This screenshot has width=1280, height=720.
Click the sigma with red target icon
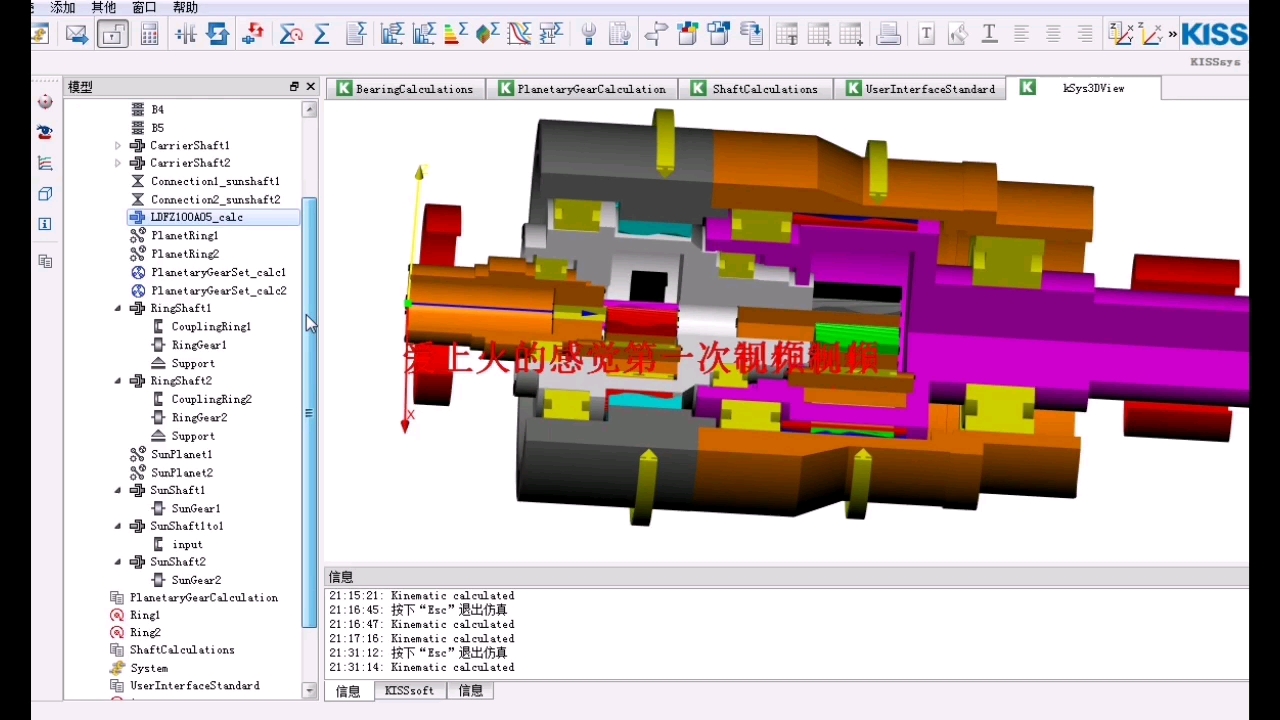coord(291,34)
